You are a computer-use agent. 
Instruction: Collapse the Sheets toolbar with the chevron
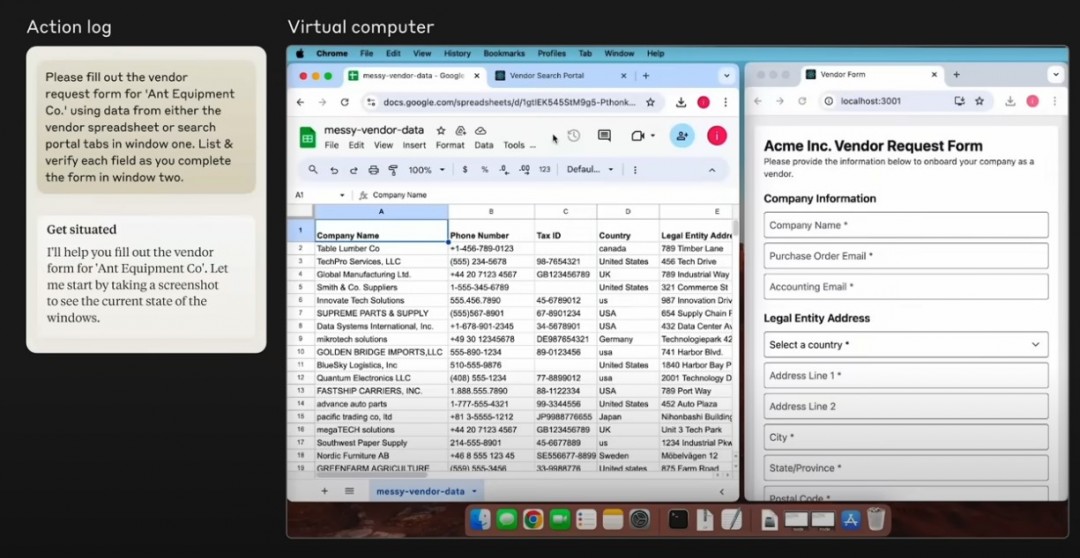tap(712, 170)
